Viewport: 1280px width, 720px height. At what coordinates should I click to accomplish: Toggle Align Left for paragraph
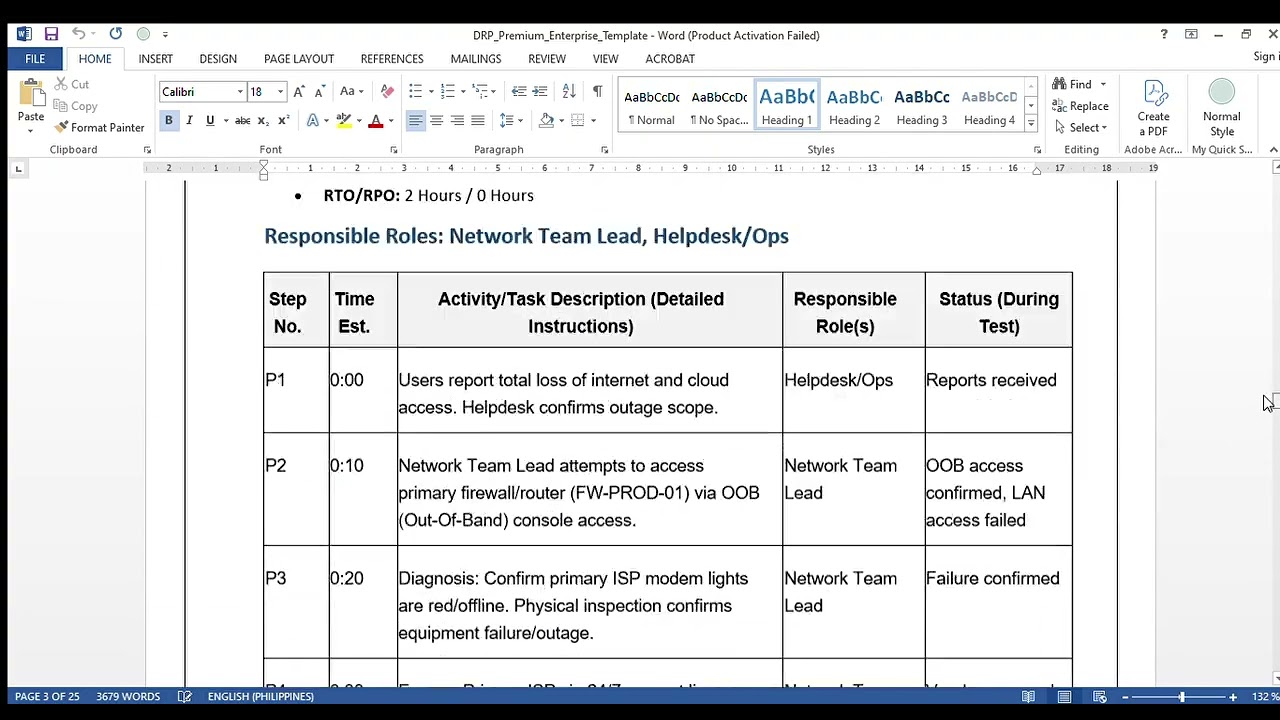click(x=415, y=121)
